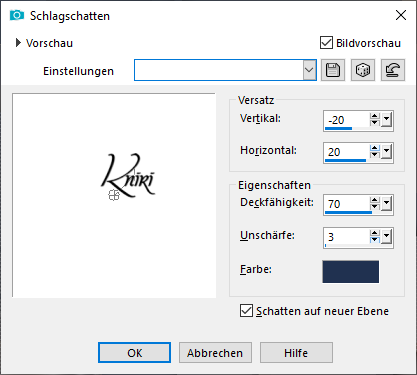Image resolution: width=417 pixels, height=375 pixels.
Task: Click in the Vertikal value field showing -20
Action: click(x=347, y=119)
